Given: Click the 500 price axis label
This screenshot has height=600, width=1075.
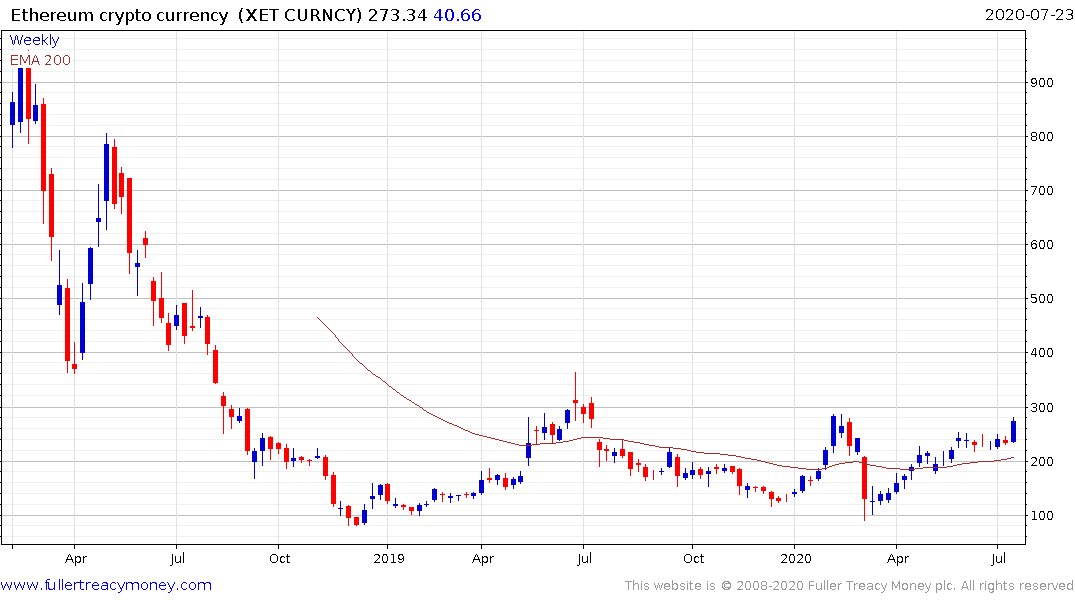Looking at the screenshot, I should [1042, 300].
